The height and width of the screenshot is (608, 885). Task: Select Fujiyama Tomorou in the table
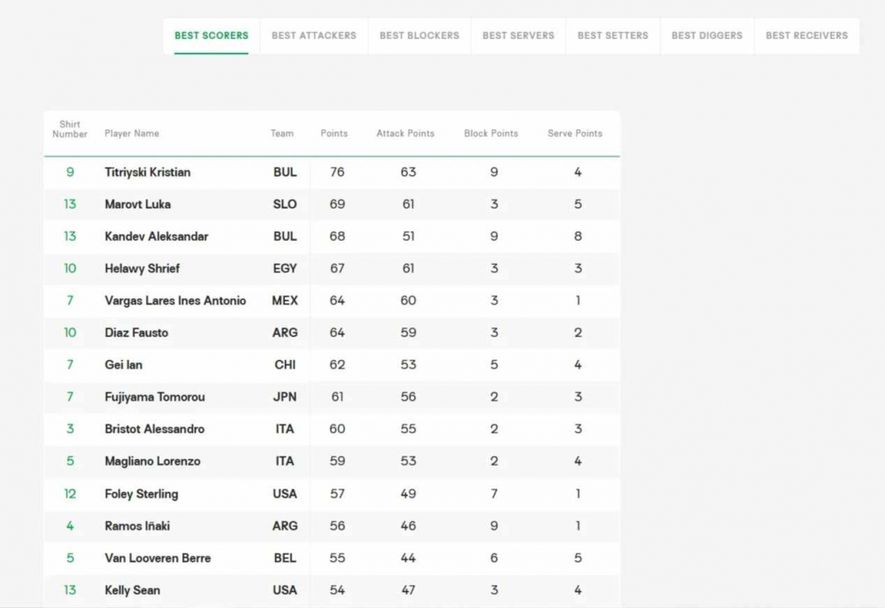(154, 397)
